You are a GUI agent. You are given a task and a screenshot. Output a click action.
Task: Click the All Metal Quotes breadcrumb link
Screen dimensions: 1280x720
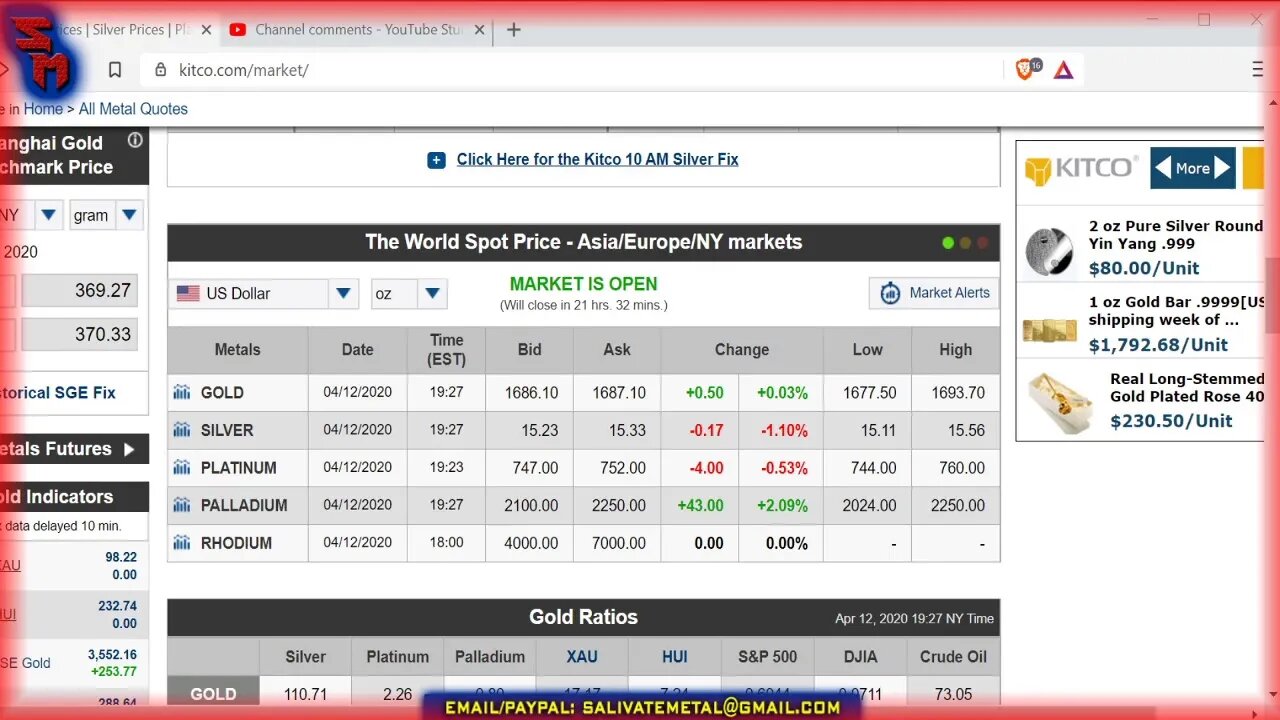point(133,109)
